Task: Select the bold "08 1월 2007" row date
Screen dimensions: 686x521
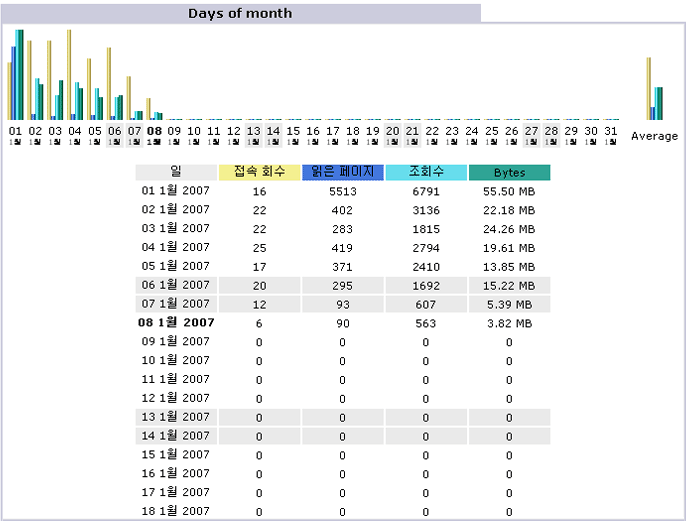Action: pos(176,323)
